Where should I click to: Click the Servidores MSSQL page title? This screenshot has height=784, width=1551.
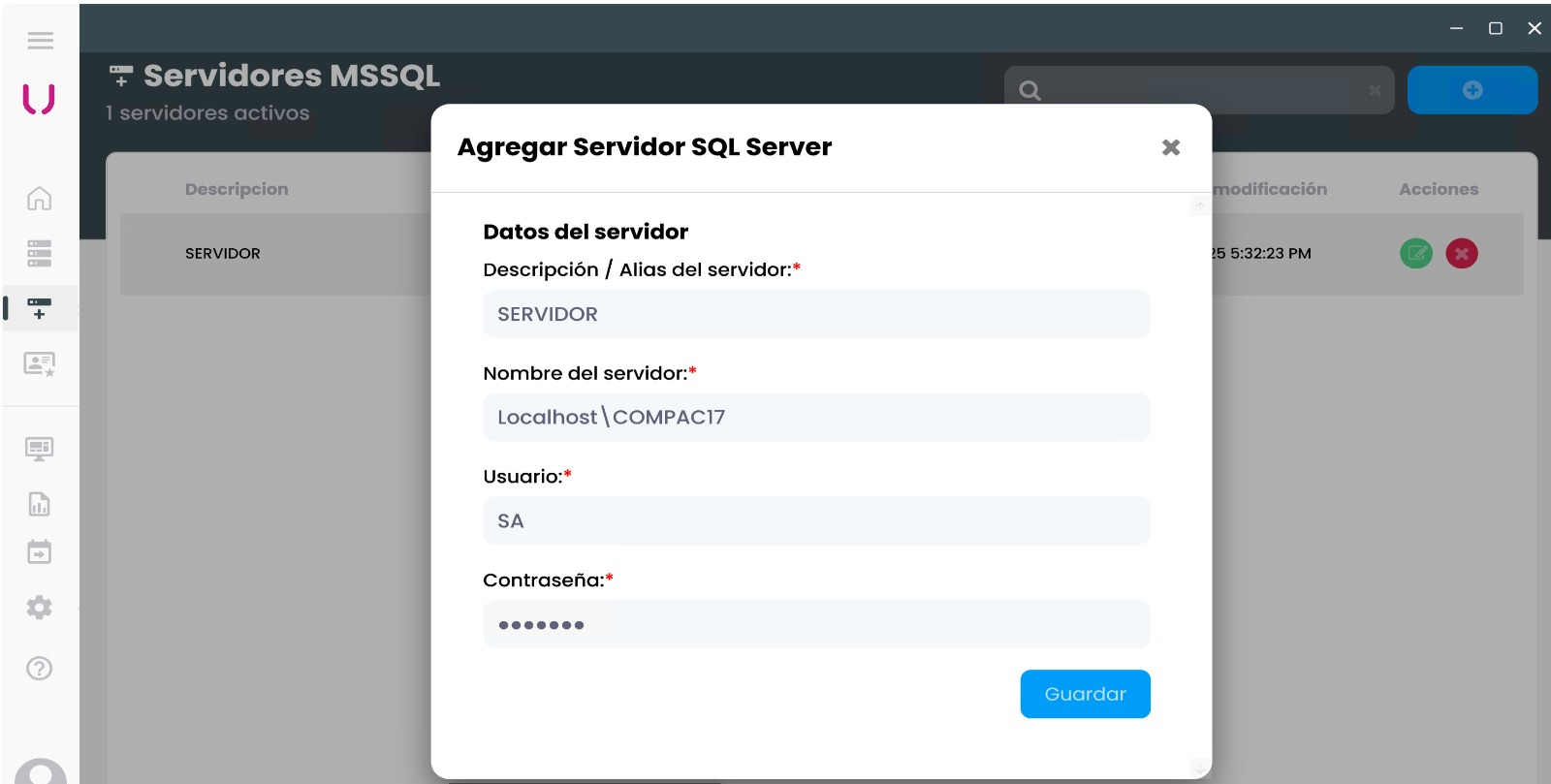[x=292, y=76]
